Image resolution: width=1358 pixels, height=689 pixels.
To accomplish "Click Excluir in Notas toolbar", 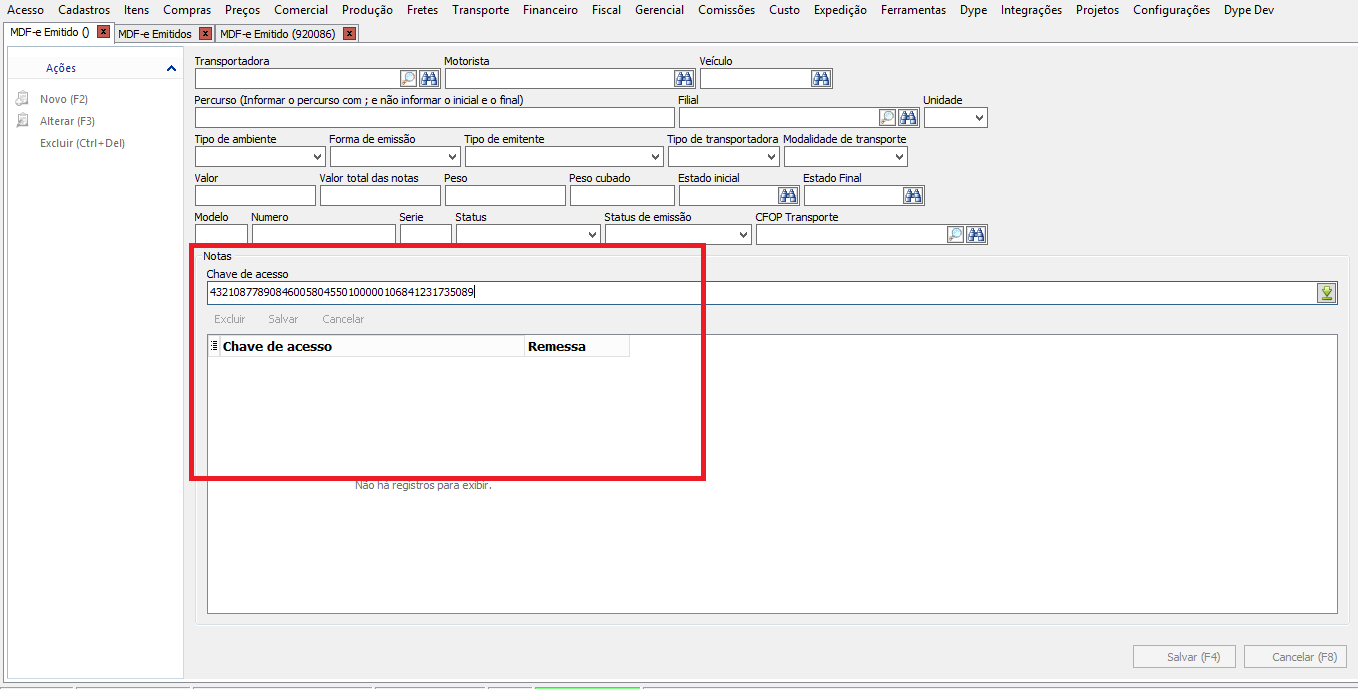I will (230, 319).
